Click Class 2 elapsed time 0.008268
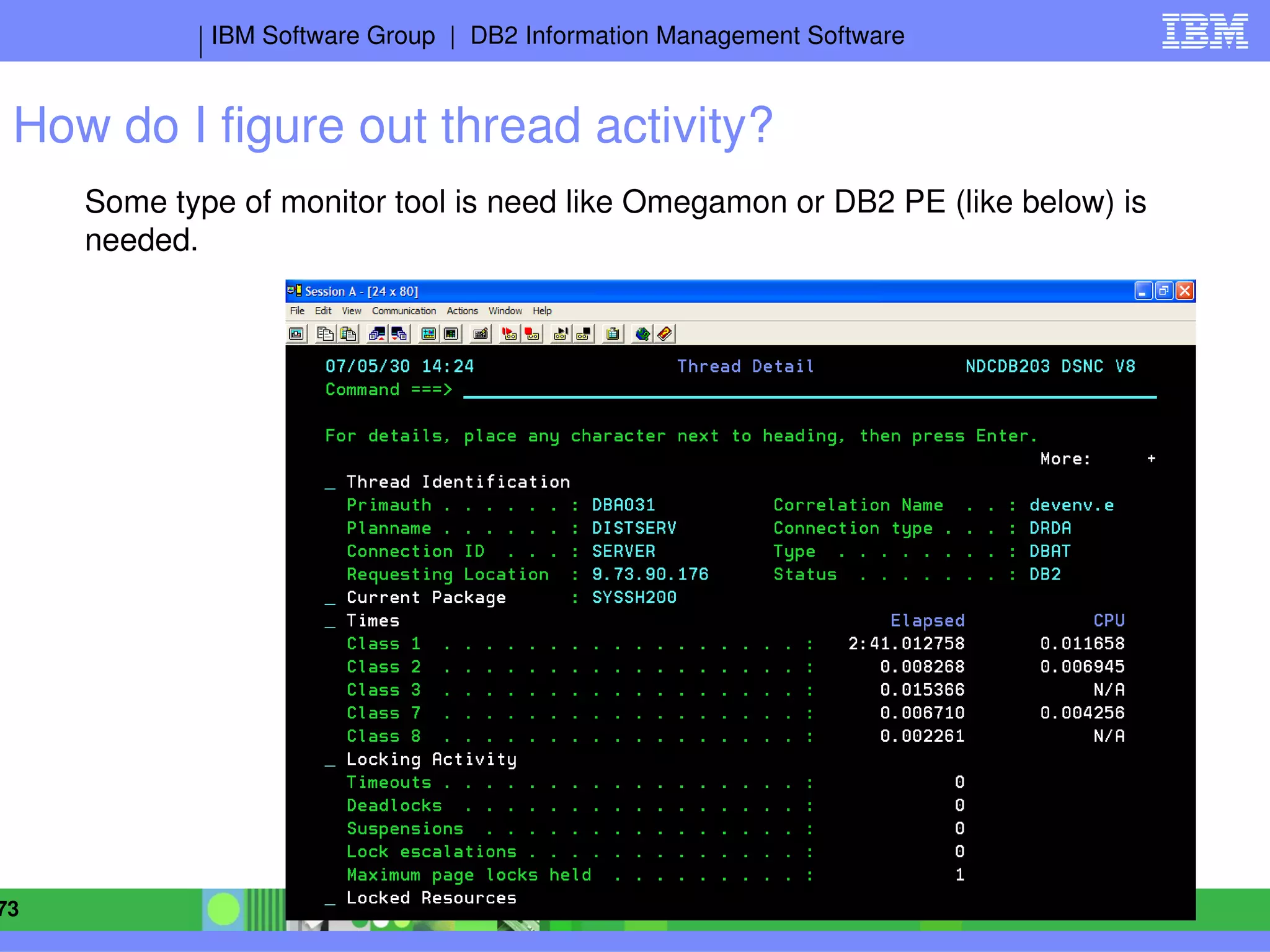Viewport: 1270px width, 952px height. [x=922, y=667]
